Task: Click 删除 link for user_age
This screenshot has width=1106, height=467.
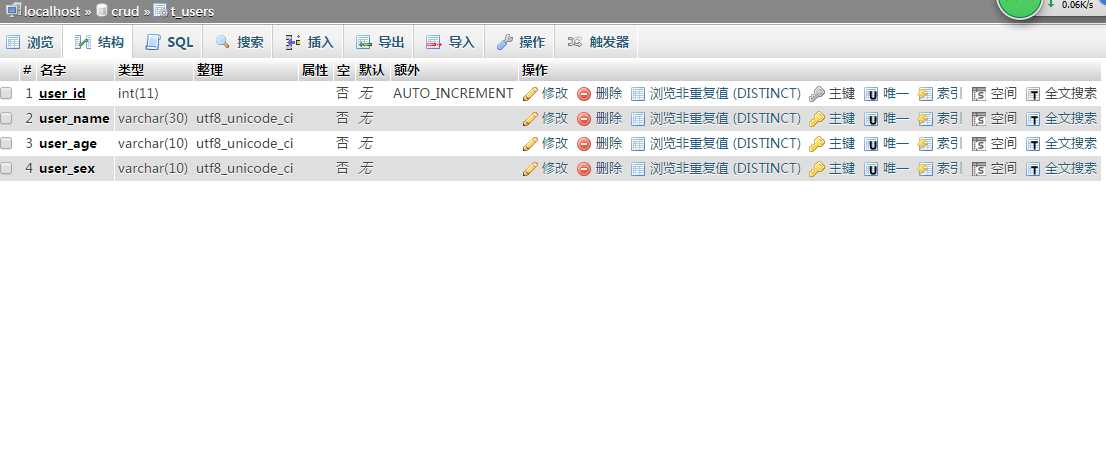Action: tap(609, 144)
